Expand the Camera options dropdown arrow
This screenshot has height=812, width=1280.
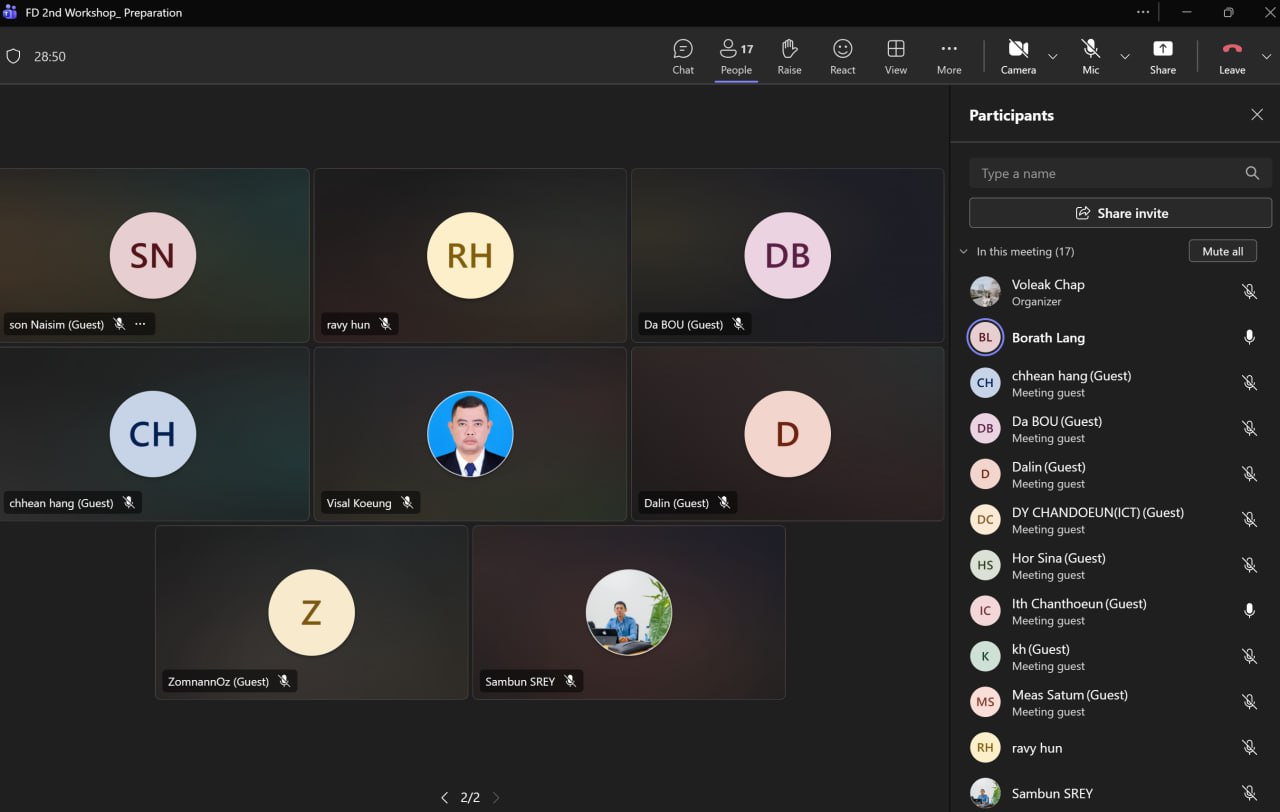point(1052,57)
